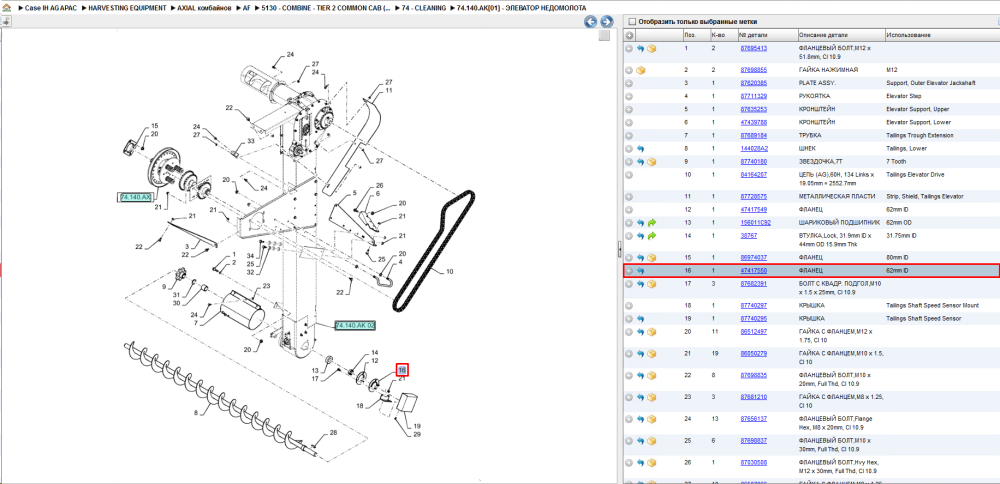Open AXIAL комбайнов breadcrumb
Image resolution: width=1000 pixels, height=484 pixels.
pos(204,8)
